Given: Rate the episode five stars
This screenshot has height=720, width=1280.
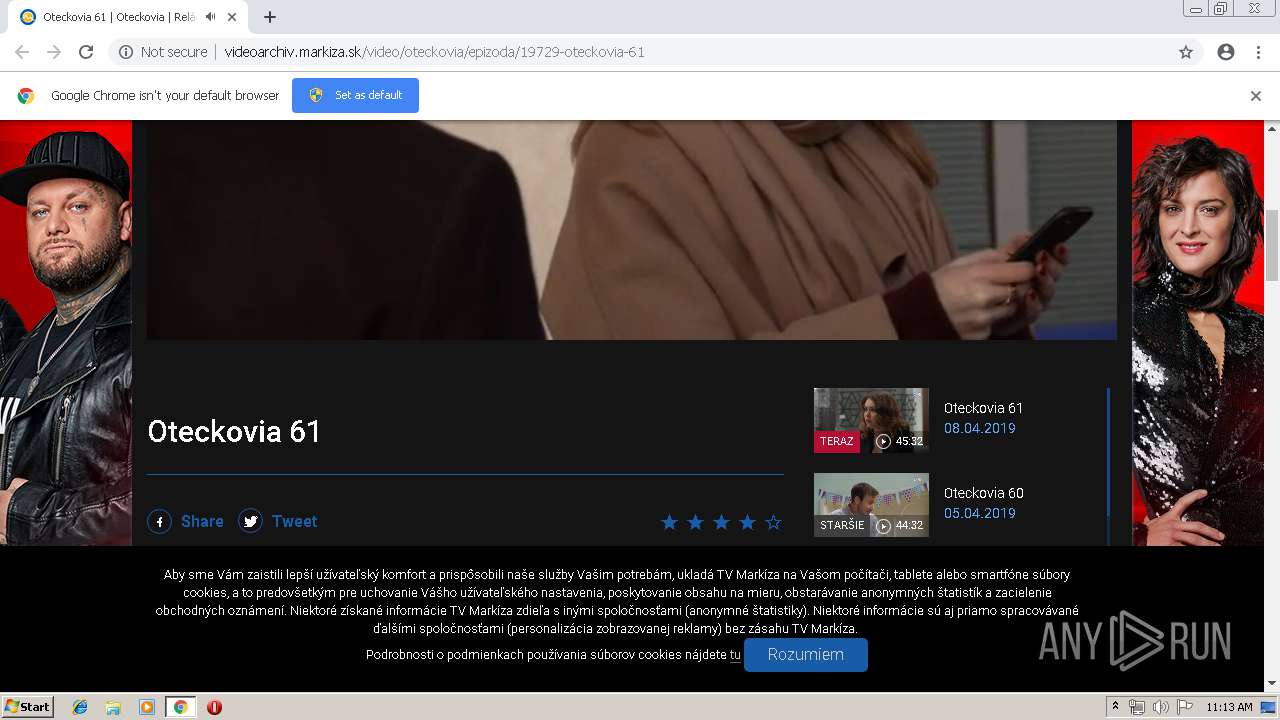Looking at the screenshot, I should 773,522.
